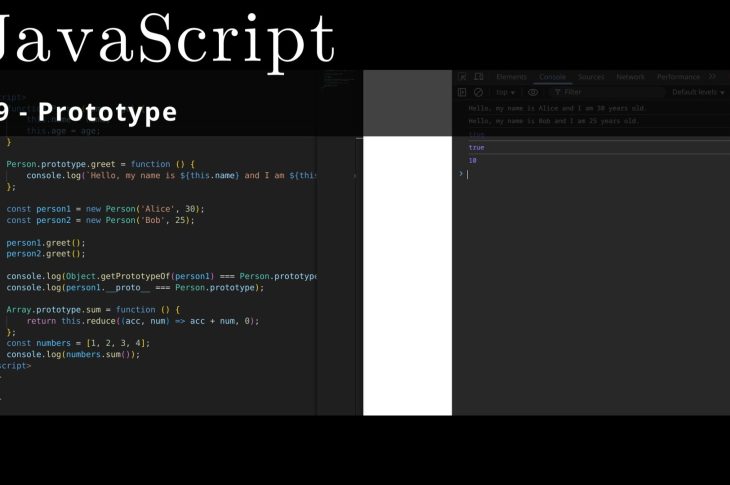Show more DevTools tabs with chevrons
730x485 pixels.
tap(712, 77)
